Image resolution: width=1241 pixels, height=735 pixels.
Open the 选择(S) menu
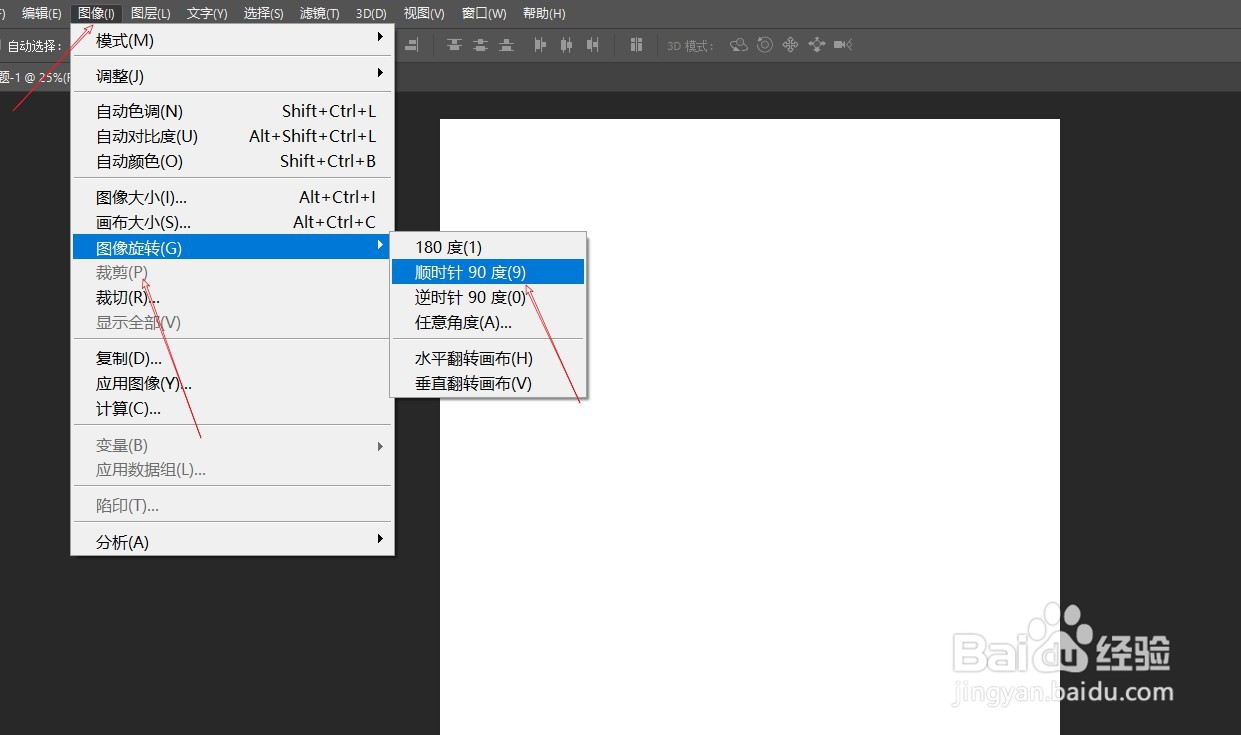click(x=264, y=13)
